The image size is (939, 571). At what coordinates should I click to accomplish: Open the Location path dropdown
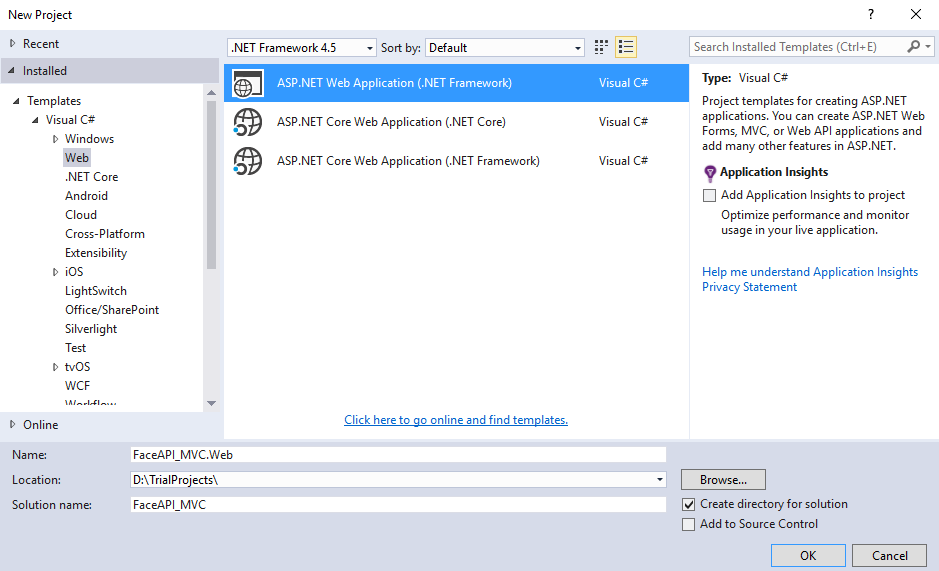click(x=659, y=480)
